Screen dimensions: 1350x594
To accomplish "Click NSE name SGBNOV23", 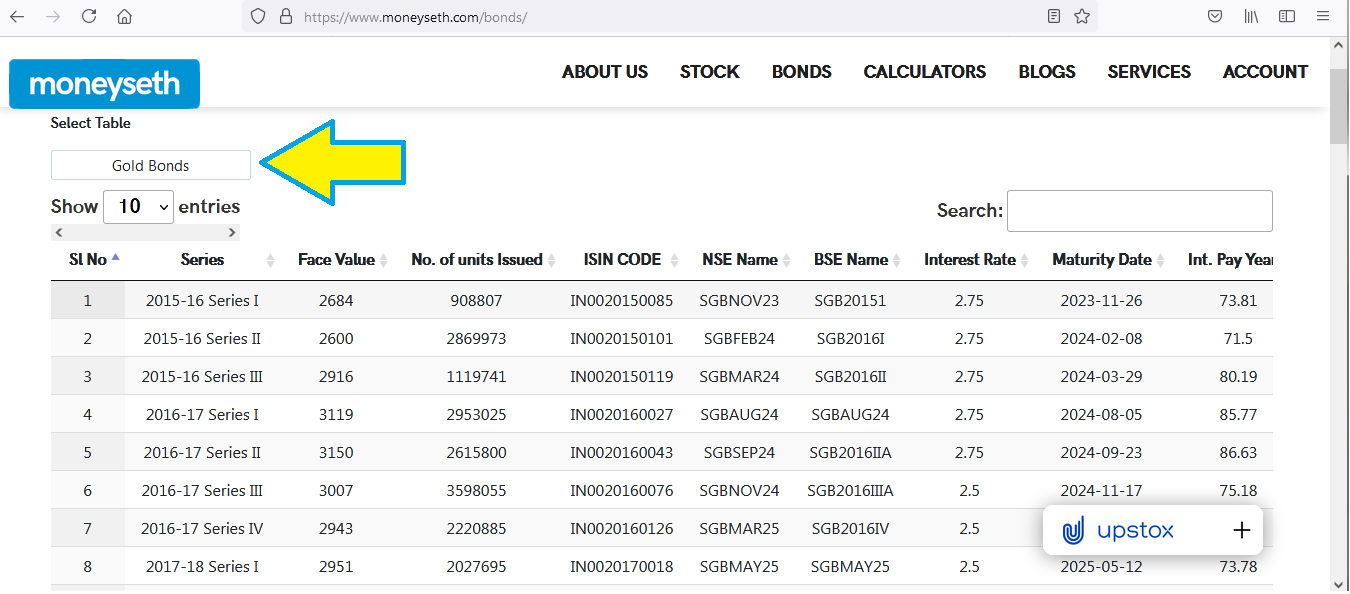I will coord(739,300).
